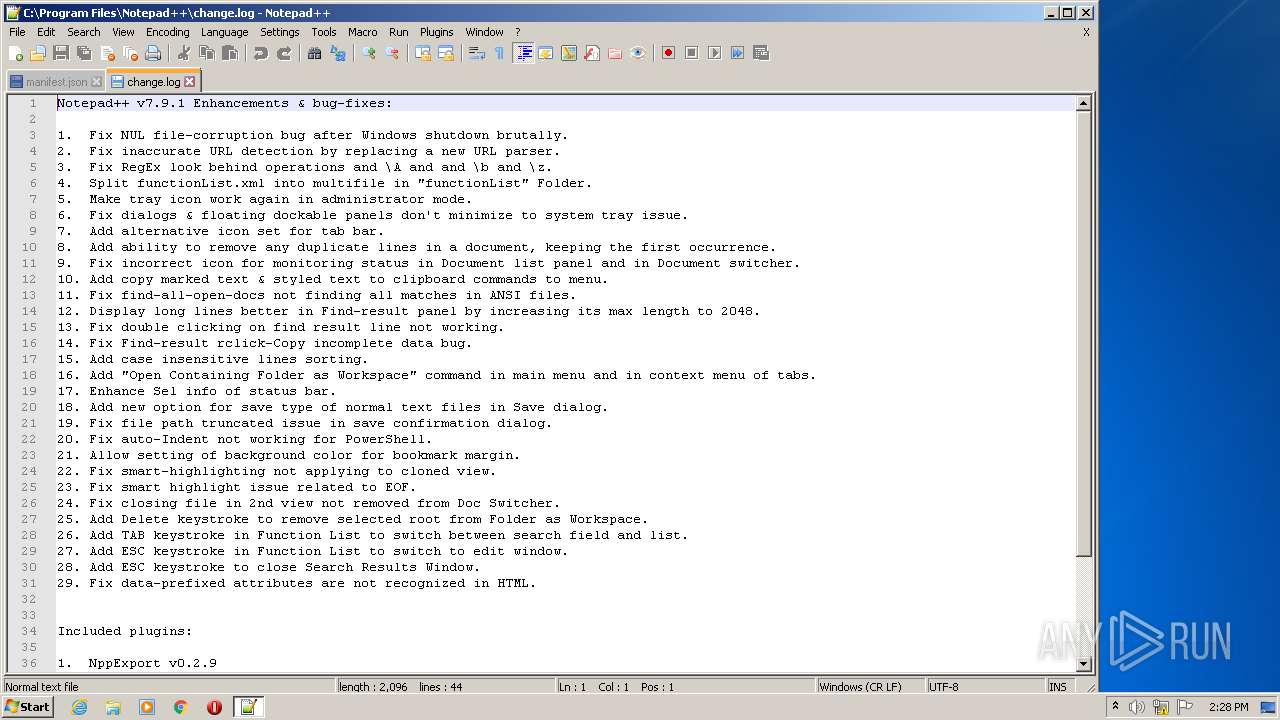Create a new document with the New icon
Screen dimensions: 1280x720
(16, 53)
